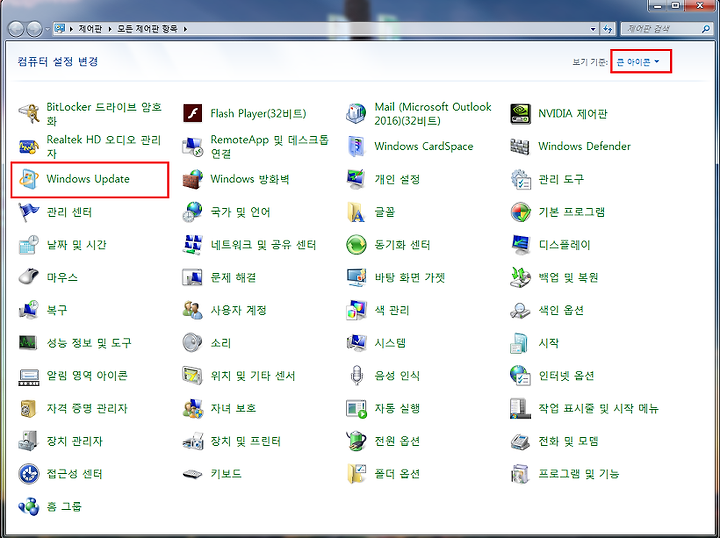Open the 음성 인식 microphone icon
Viewport: 720px width, 538px height.
(x=356, y=375)
